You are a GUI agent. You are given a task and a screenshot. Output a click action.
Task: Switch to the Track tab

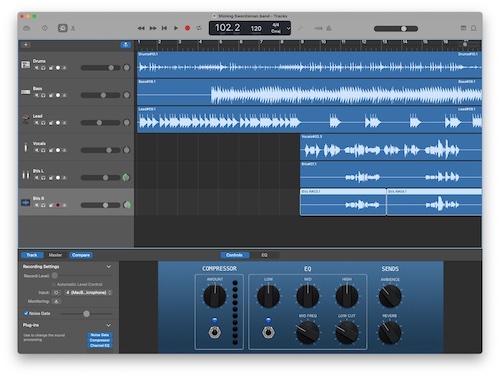32,255
